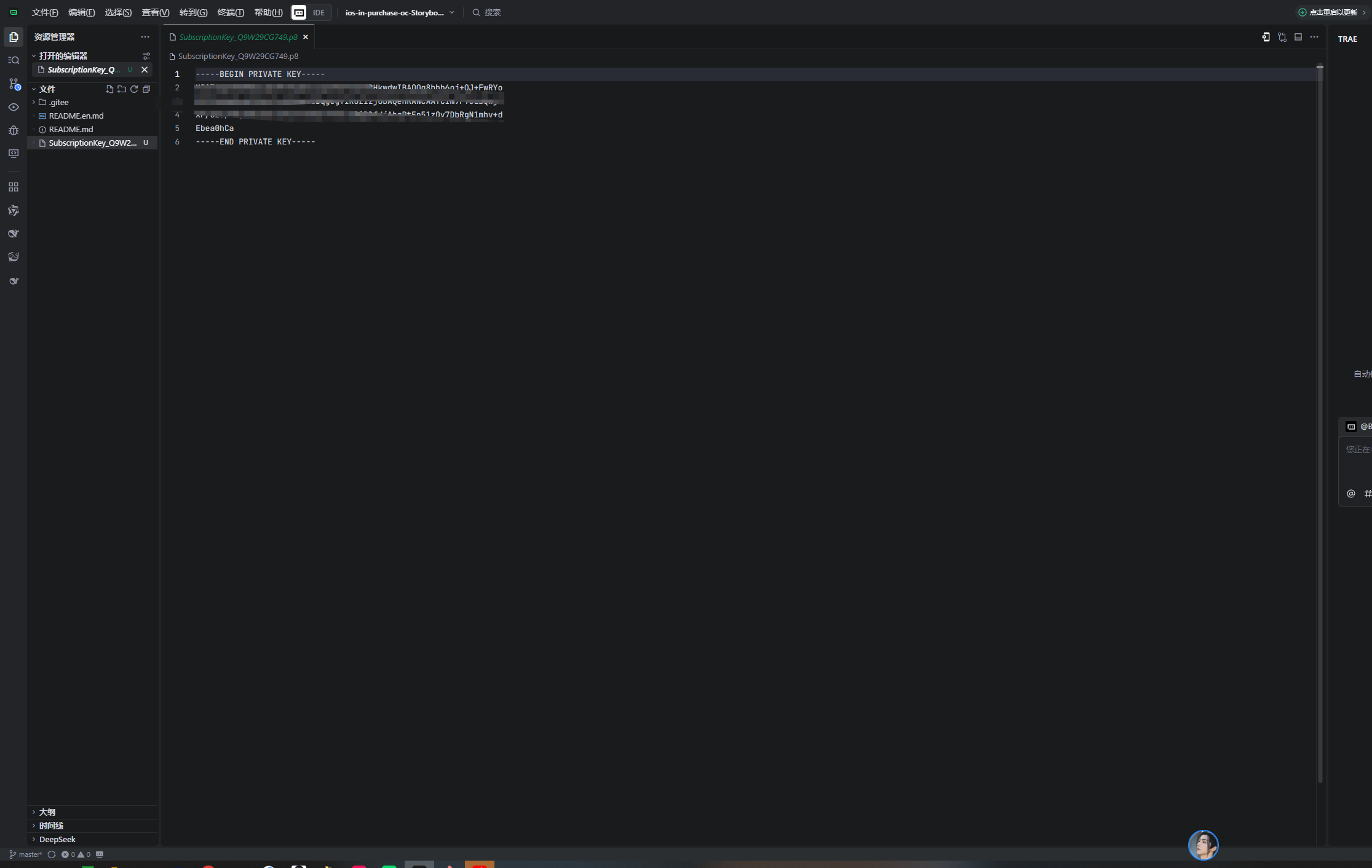The height and width of the screenshot is (868, 1372).
Task: Open the Extensions grid icon
Action: pos(14,187)
